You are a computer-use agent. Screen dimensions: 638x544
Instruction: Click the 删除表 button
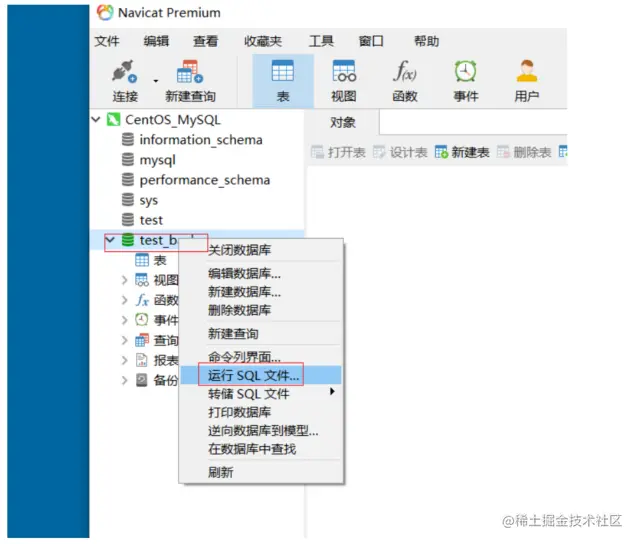pyautogui.click(x=524, y=153)
